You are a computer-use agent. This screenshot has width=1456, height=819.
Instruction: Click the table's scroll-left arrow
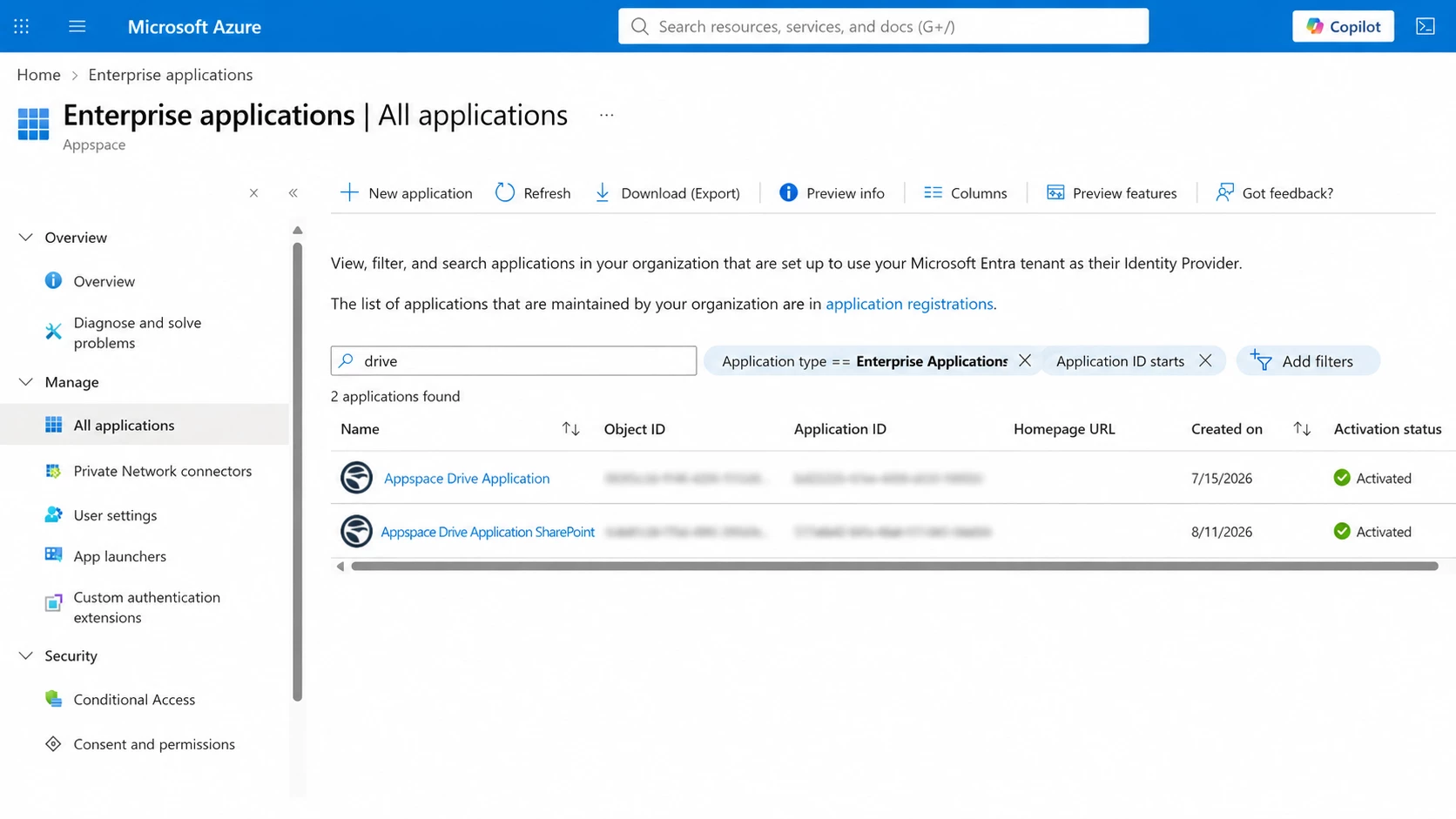click(340, 567)
